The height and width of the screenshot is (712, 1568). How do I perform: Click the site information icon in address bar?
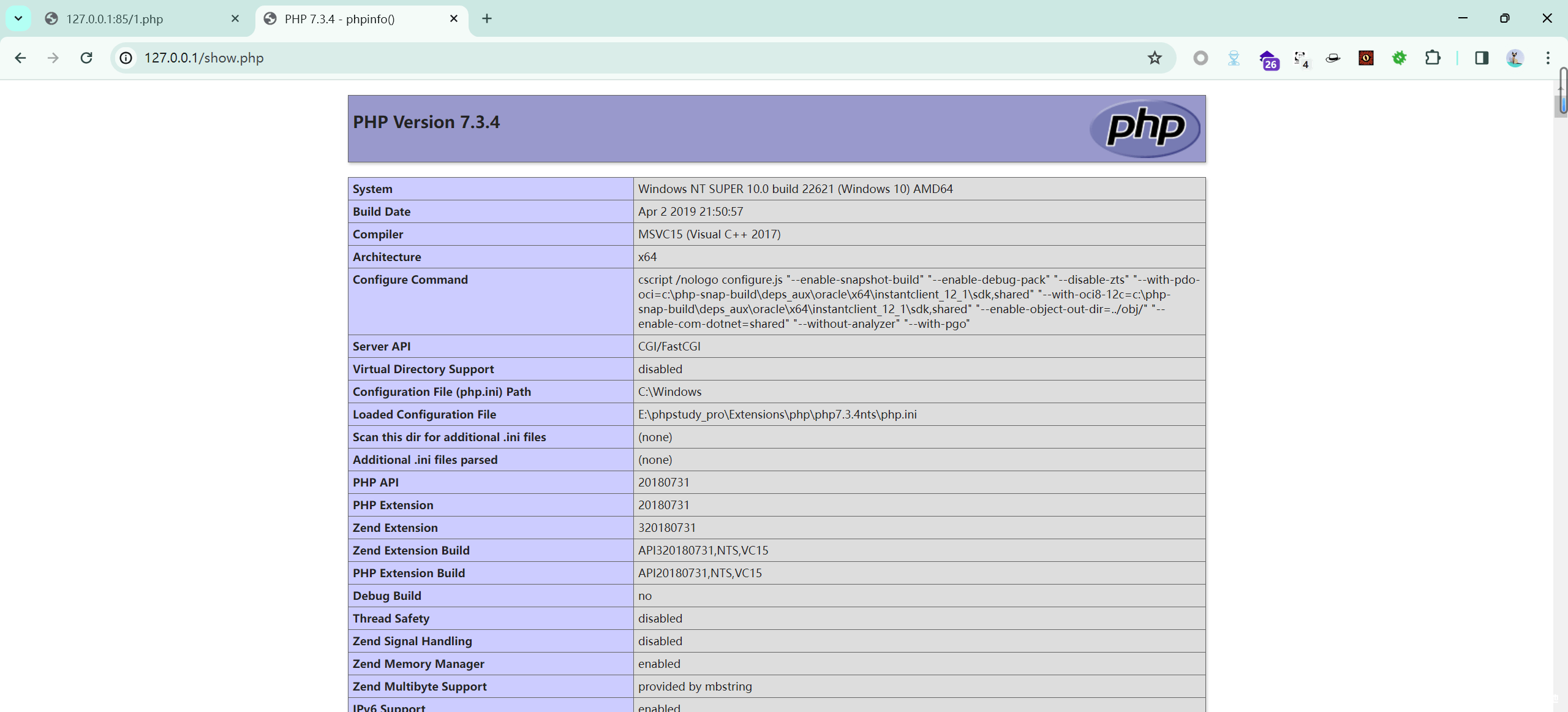[x=126, y=58]
